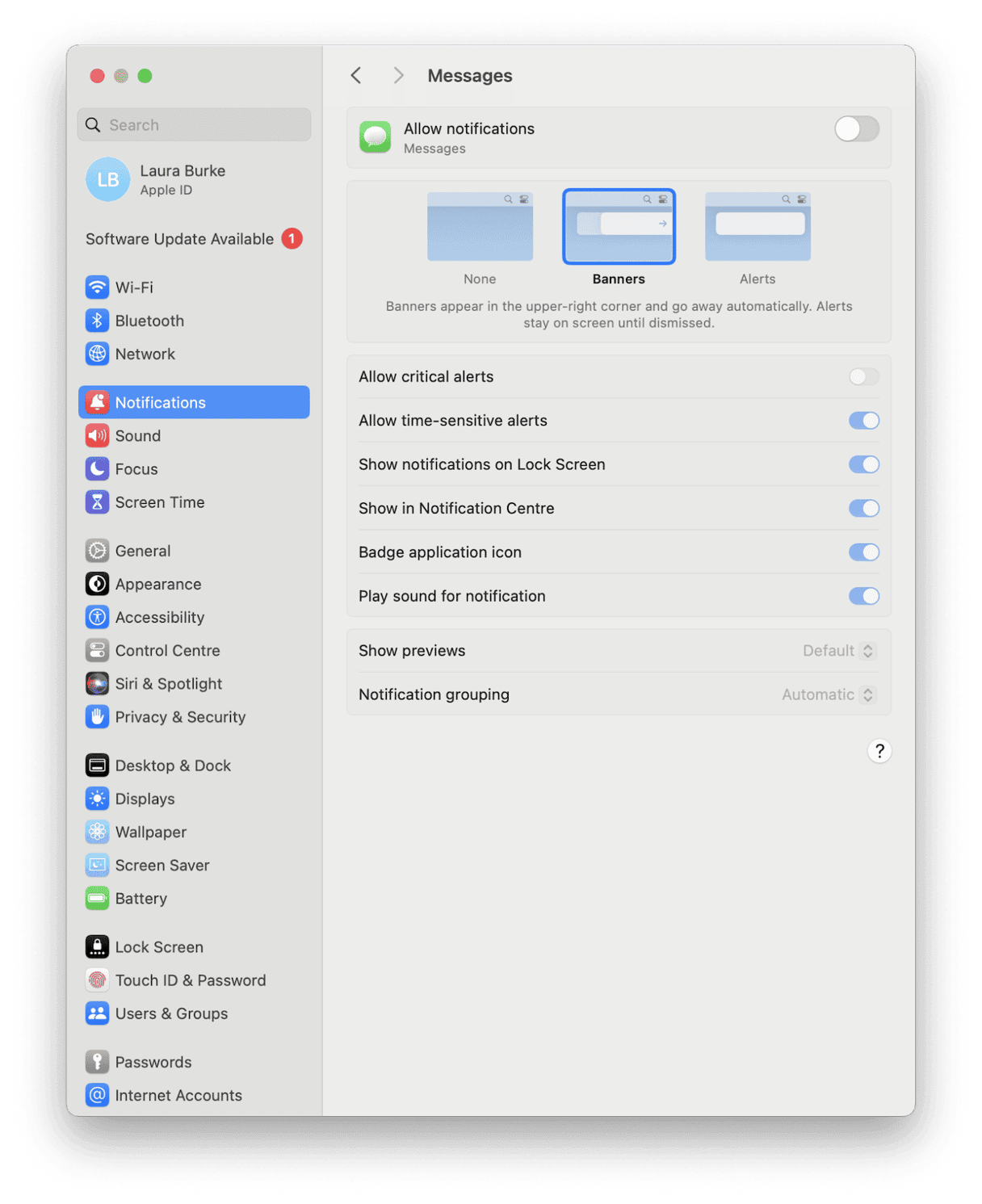Disable Badge application icon
The height and width of the screenshot is (1204, 982).
coord(863,552)
